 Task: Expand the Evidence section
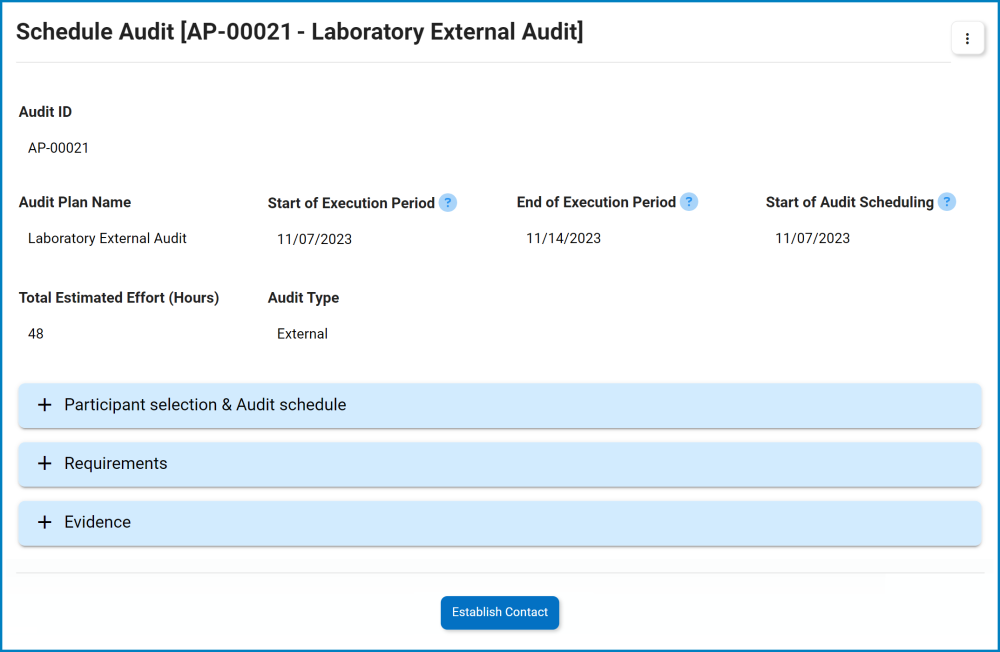click(x=97, y=522)
